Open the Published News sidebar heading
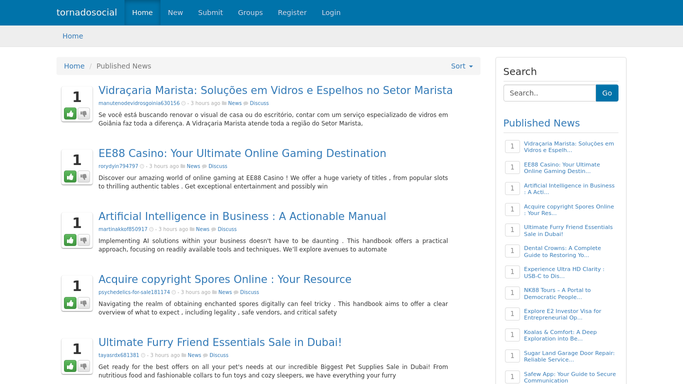 click(x=541, y=123)
